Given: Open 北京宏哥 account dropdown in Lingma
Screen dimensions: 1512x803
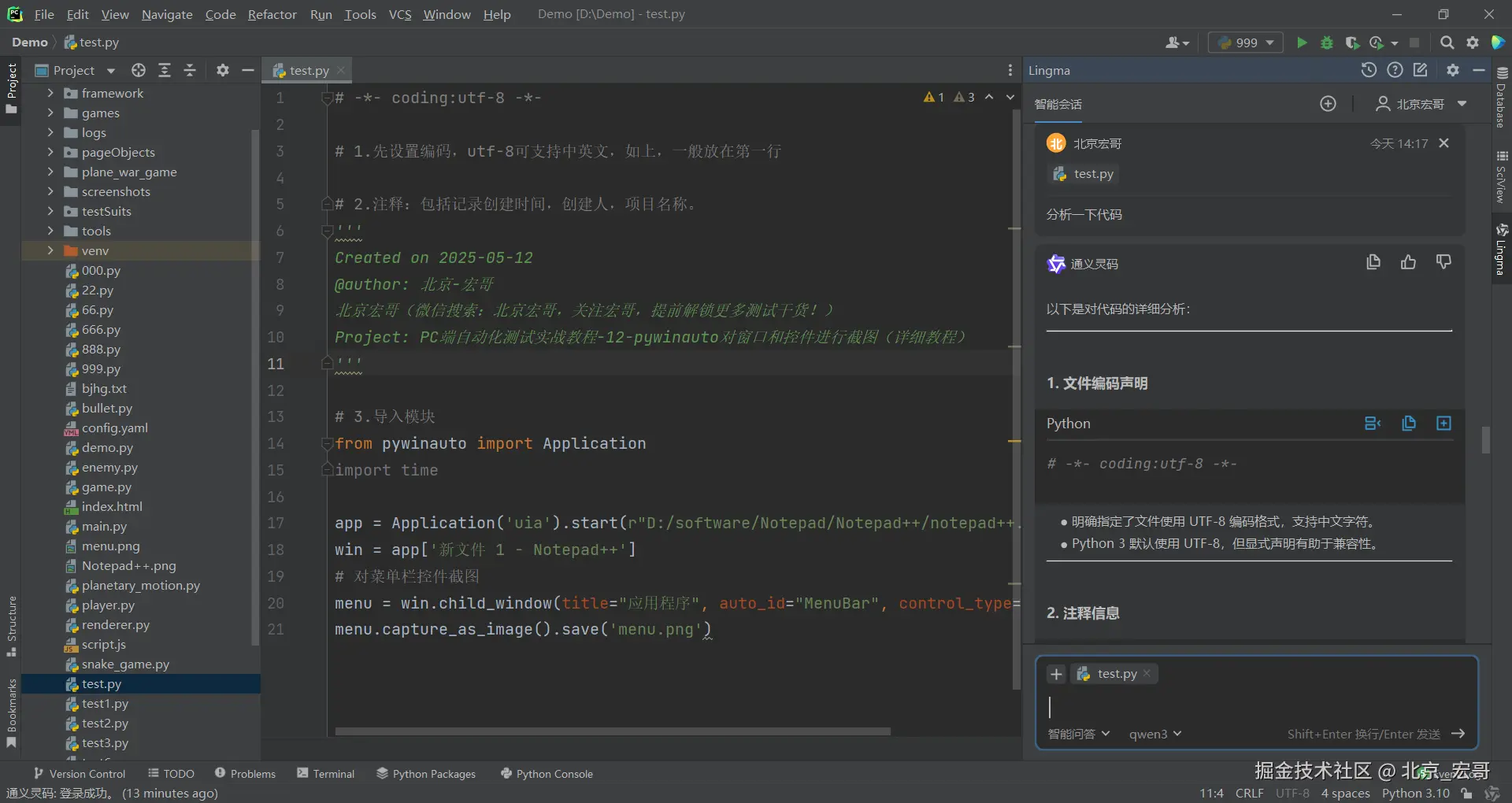Looking at the screenshot, I should (1422, 104).
